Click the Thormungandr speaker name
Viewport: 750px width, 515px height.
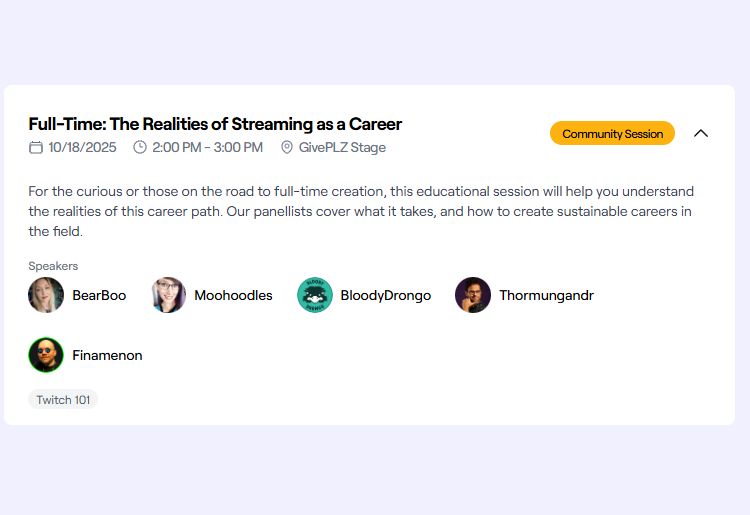(546, 295)
